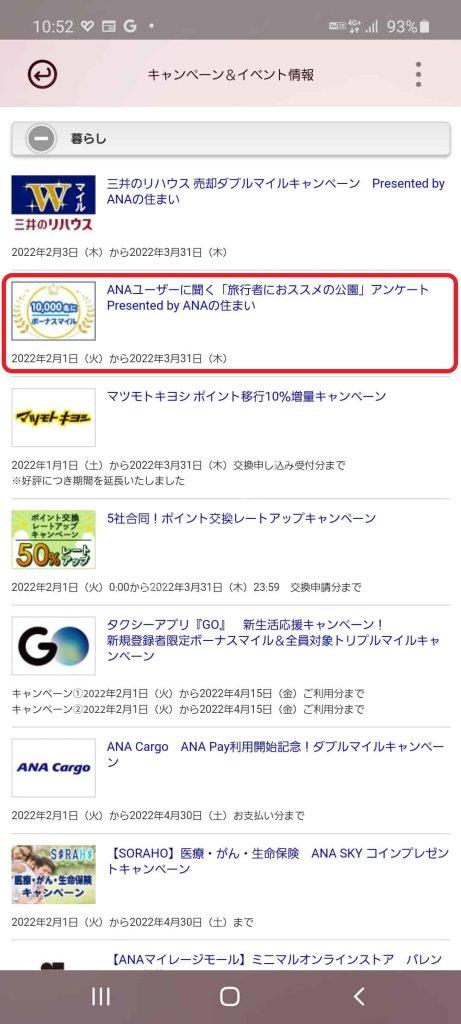Tap the GO taxi app logo
The height and width of the screenshot is (1024, 461).
(54, 646)
